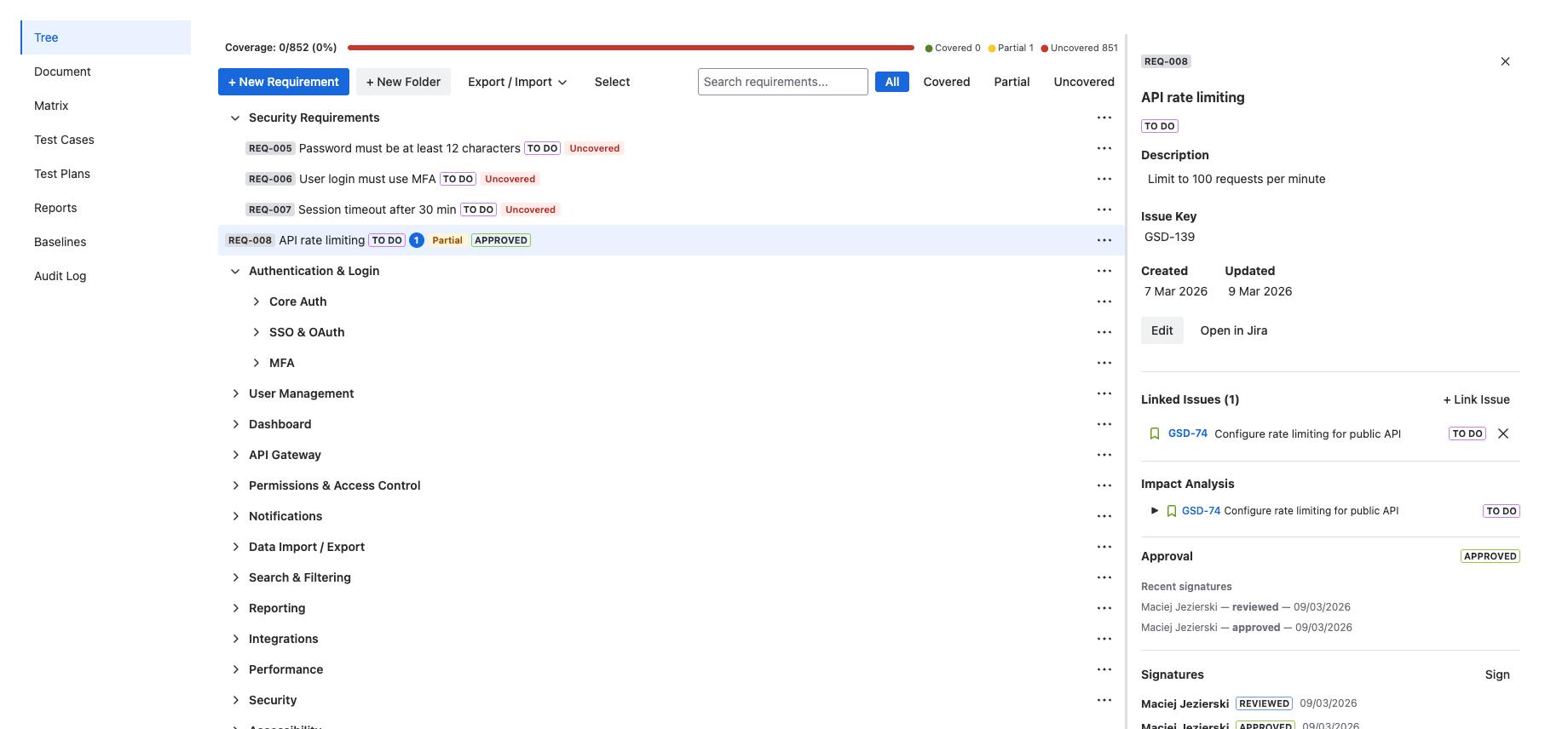Open the Export / Import dropdown

pyautogui.click(x=517, y=82)
